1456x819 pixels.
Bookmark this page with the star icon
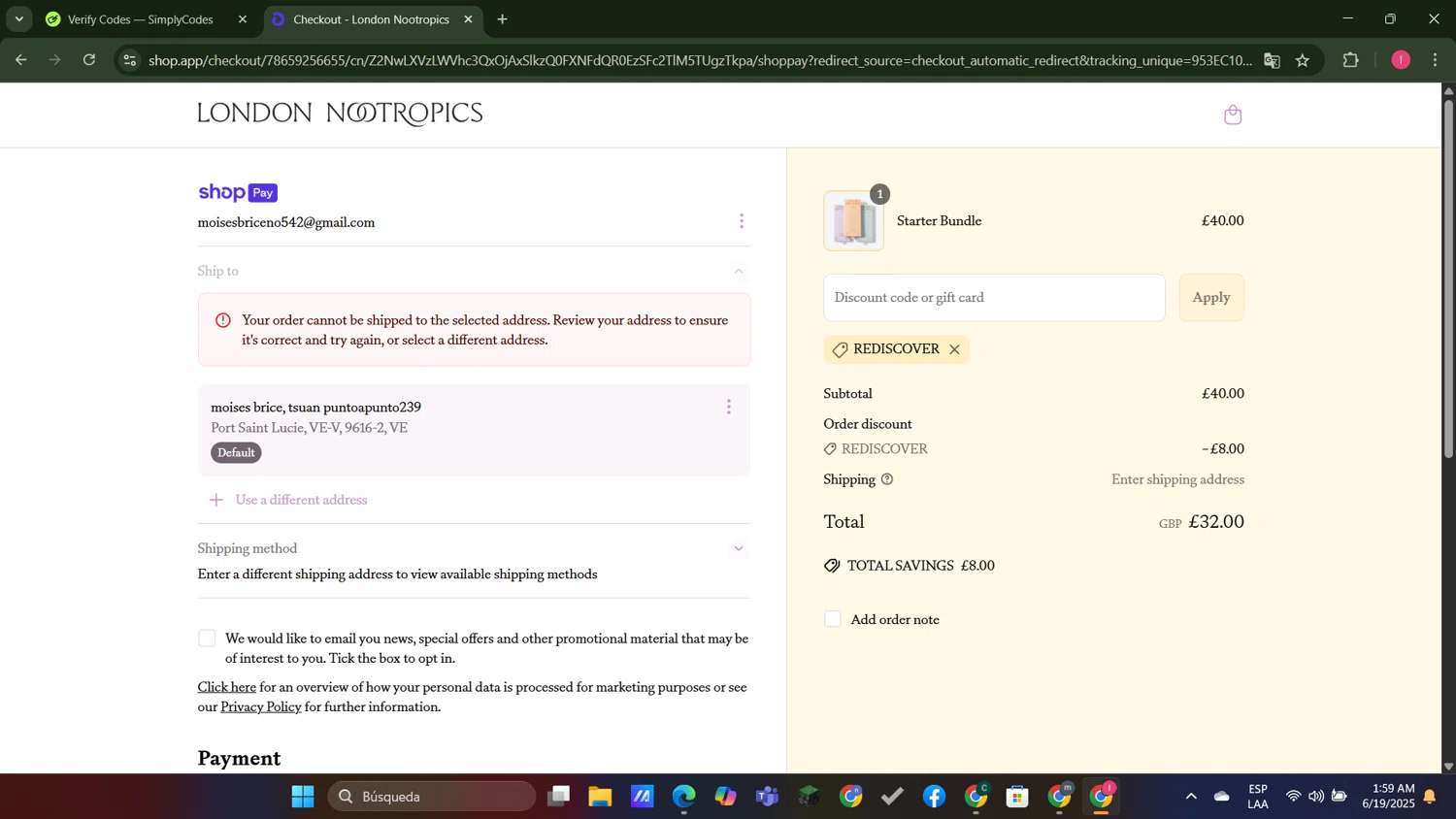[x=1303, y=60]
